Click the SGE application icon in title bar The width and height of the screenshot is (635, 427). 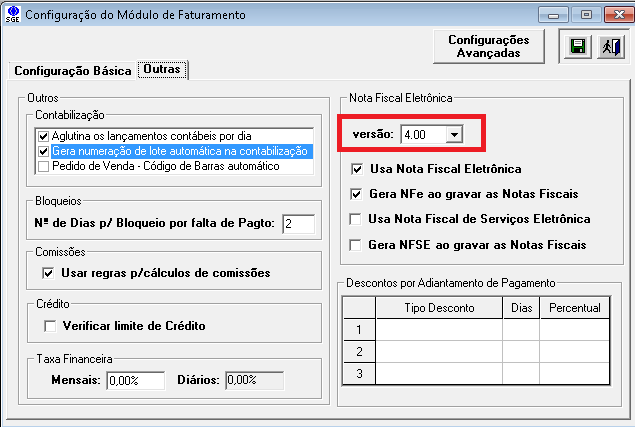12,14
